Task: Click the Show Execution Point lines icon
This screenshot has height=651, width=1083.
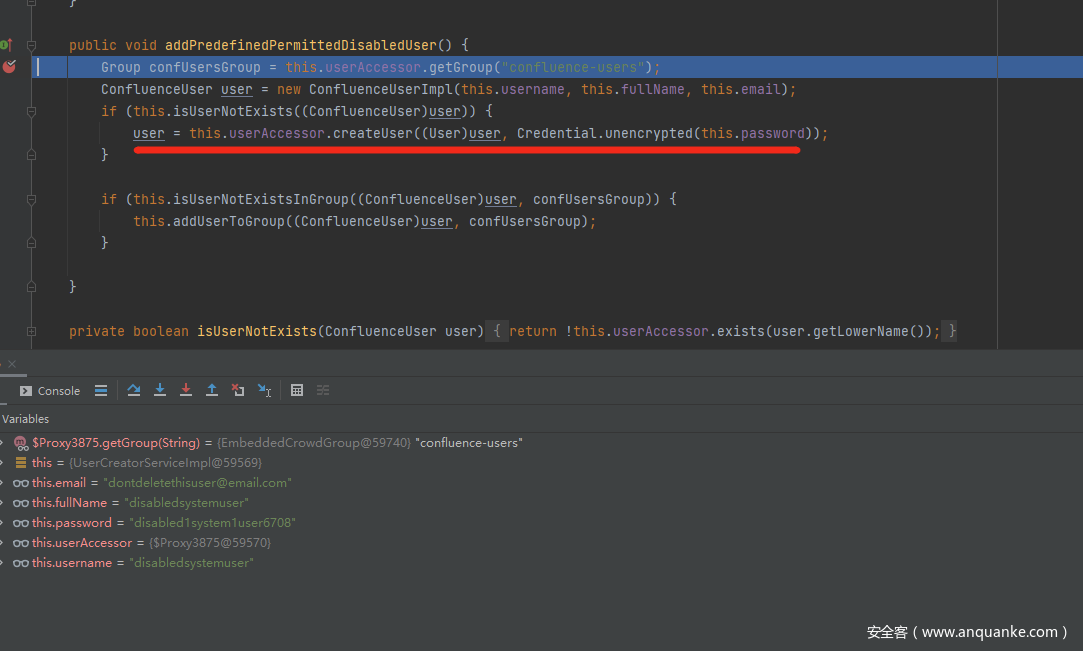Action: (x=101, y=390)
